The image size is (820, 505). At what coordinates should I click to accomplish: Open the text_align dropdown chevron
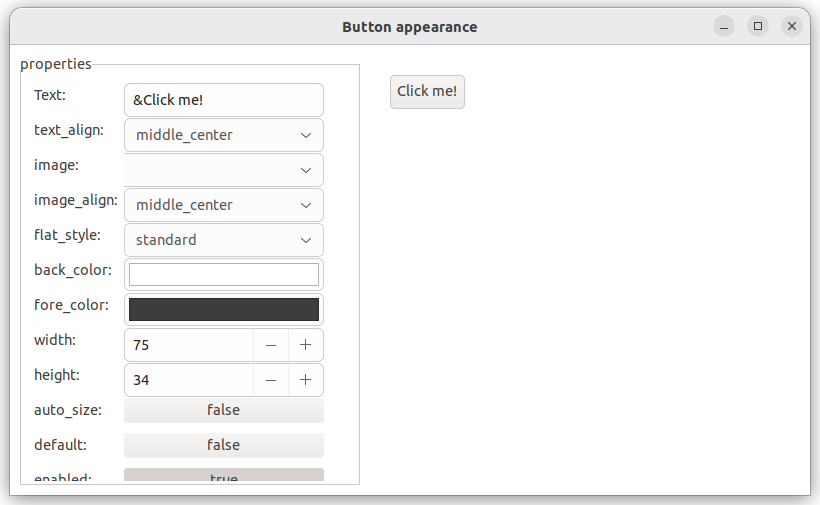point(305,135)
